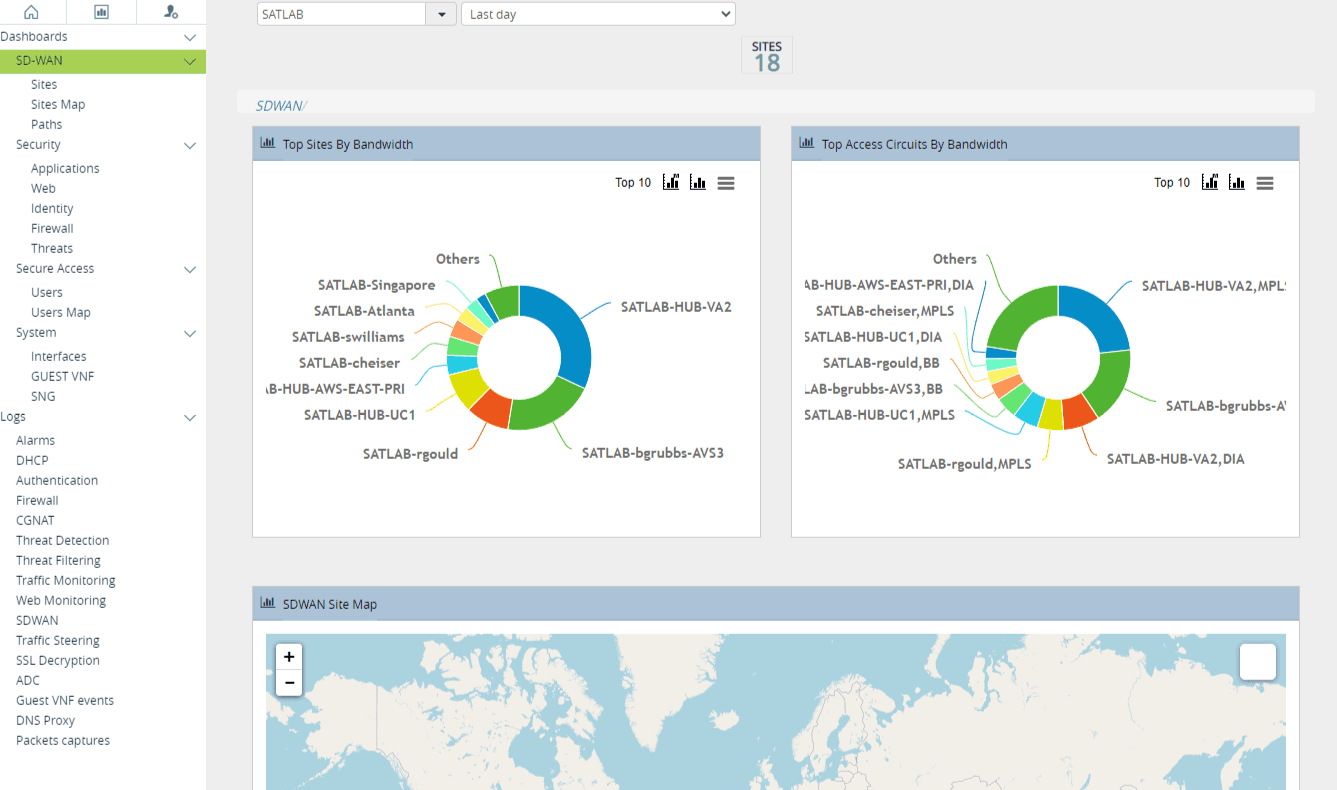The image size is (1337, 790).
Task: Click the white layers button on map
Action: point(1258,662)
